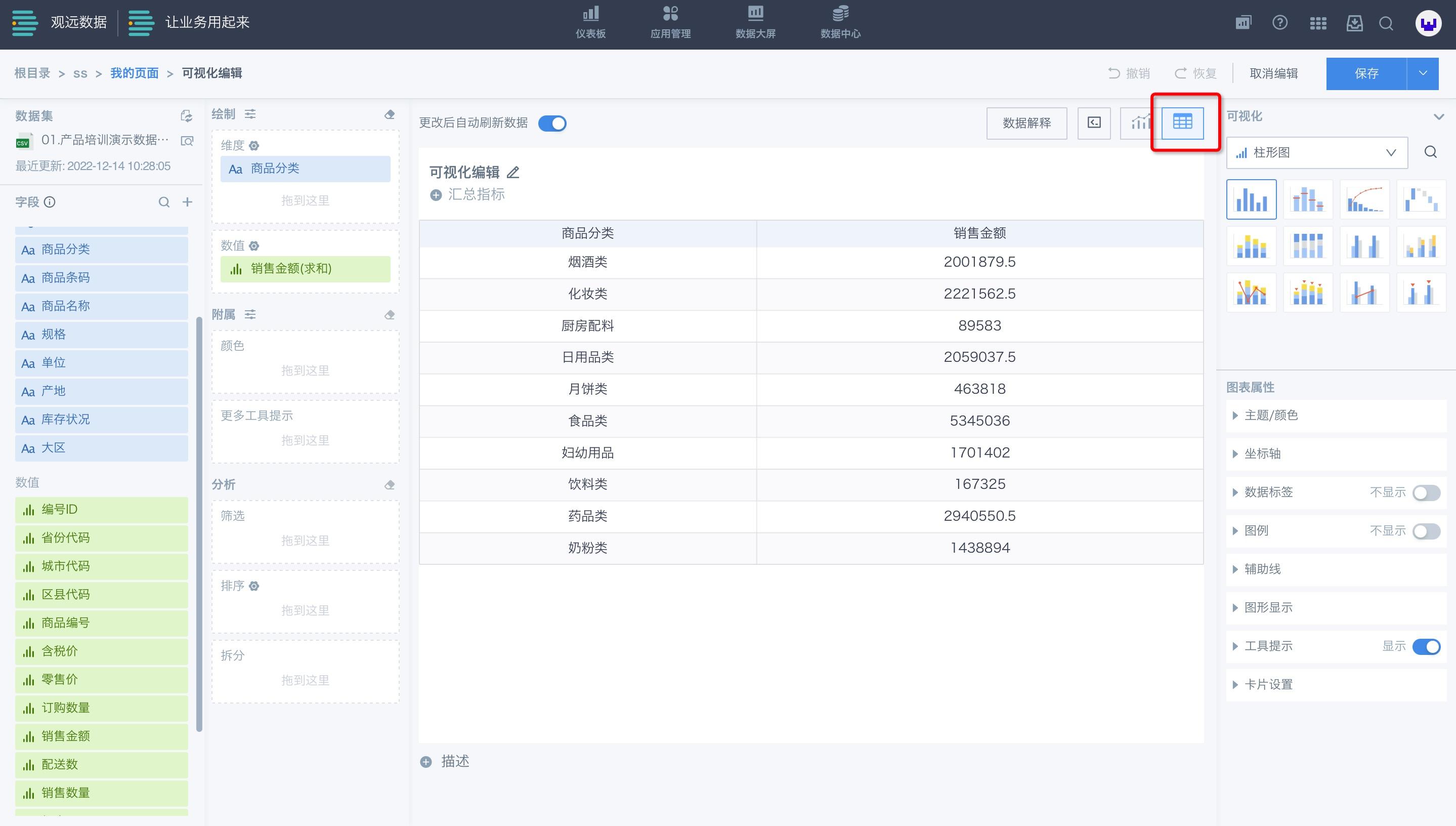1456x826 pixels.
Task: Open the code panel icon beside 数据解释
Action: (1094, 122)
